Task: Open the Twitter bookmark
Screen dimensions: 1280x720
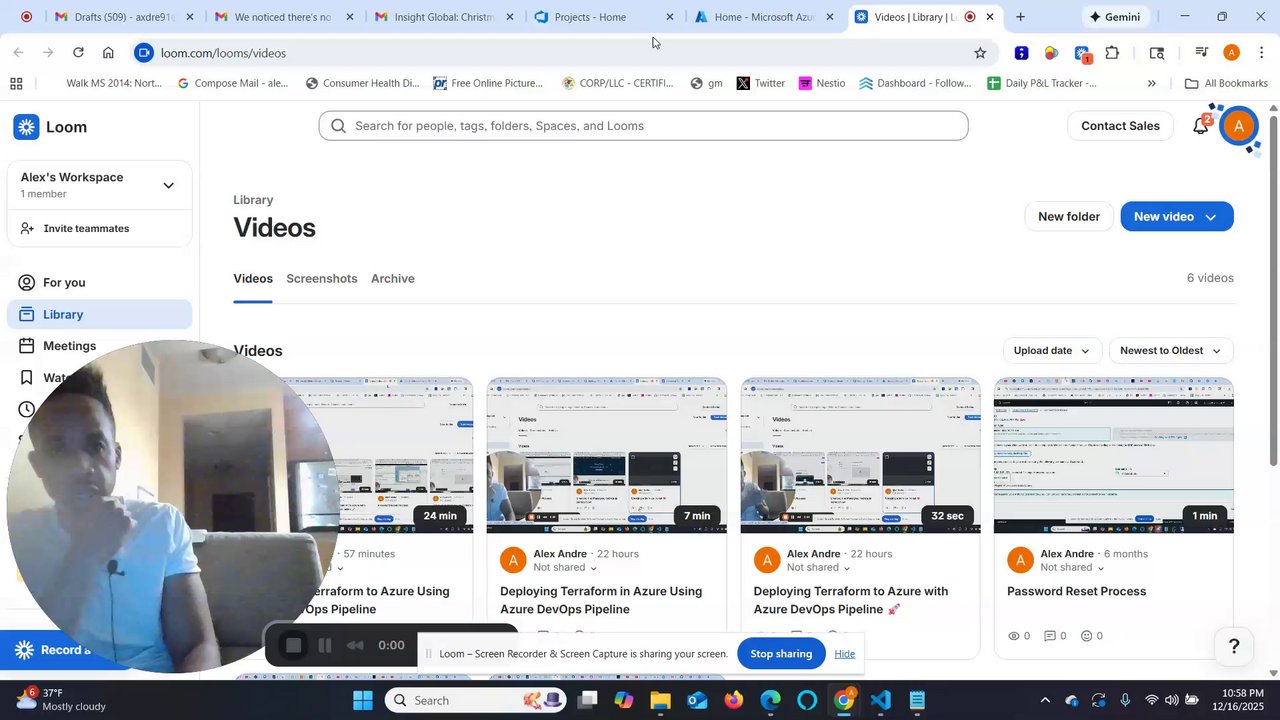Action: click(761, 83)
